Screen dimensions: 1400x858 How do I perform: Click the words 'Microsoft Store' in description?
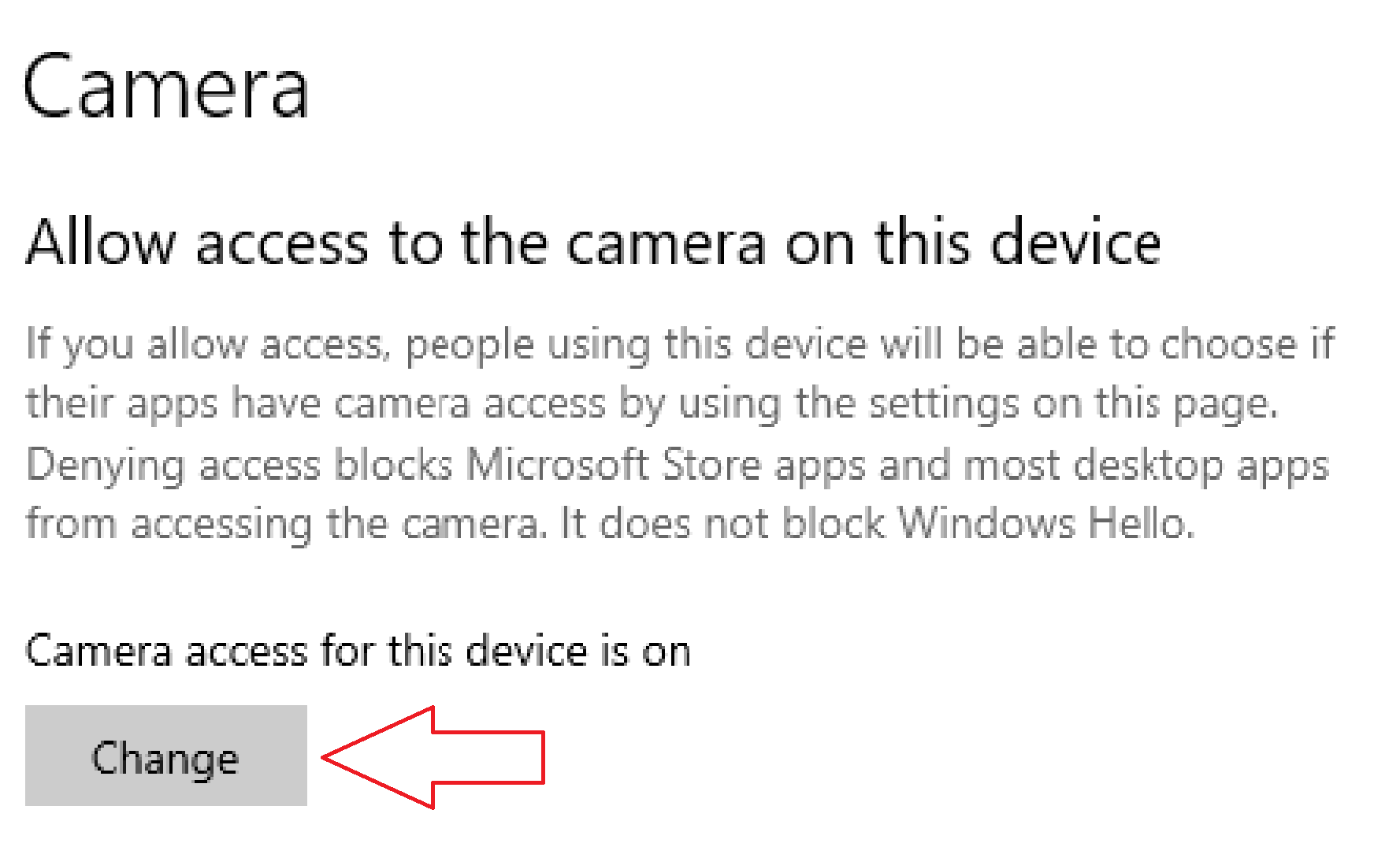coord(613,463)
